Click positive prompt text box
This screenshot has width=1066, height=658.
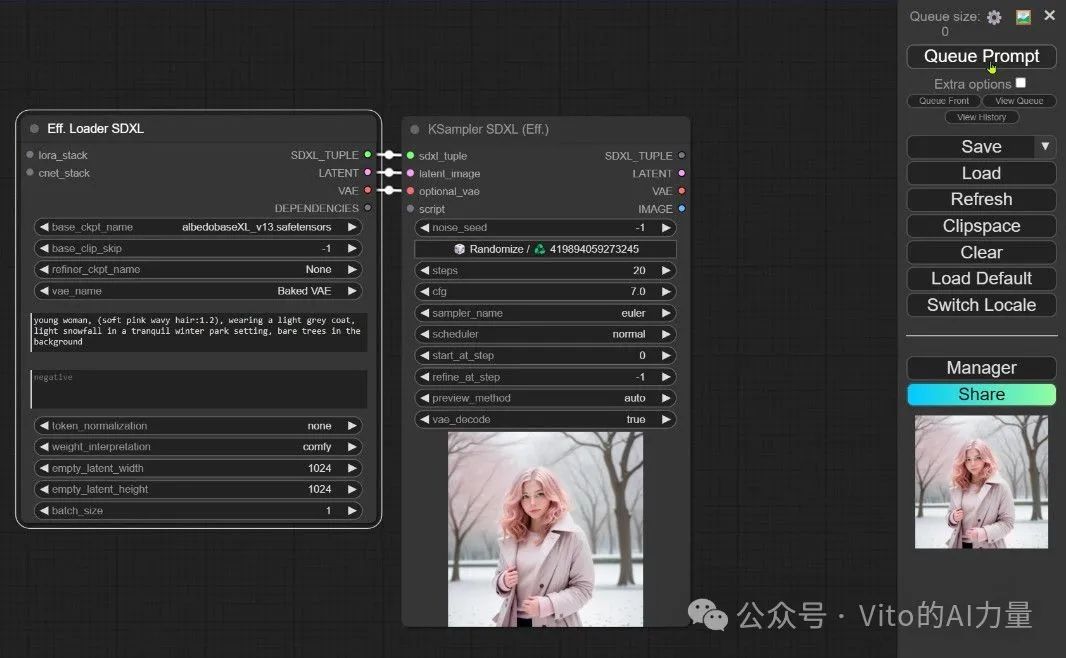point(199,332)
